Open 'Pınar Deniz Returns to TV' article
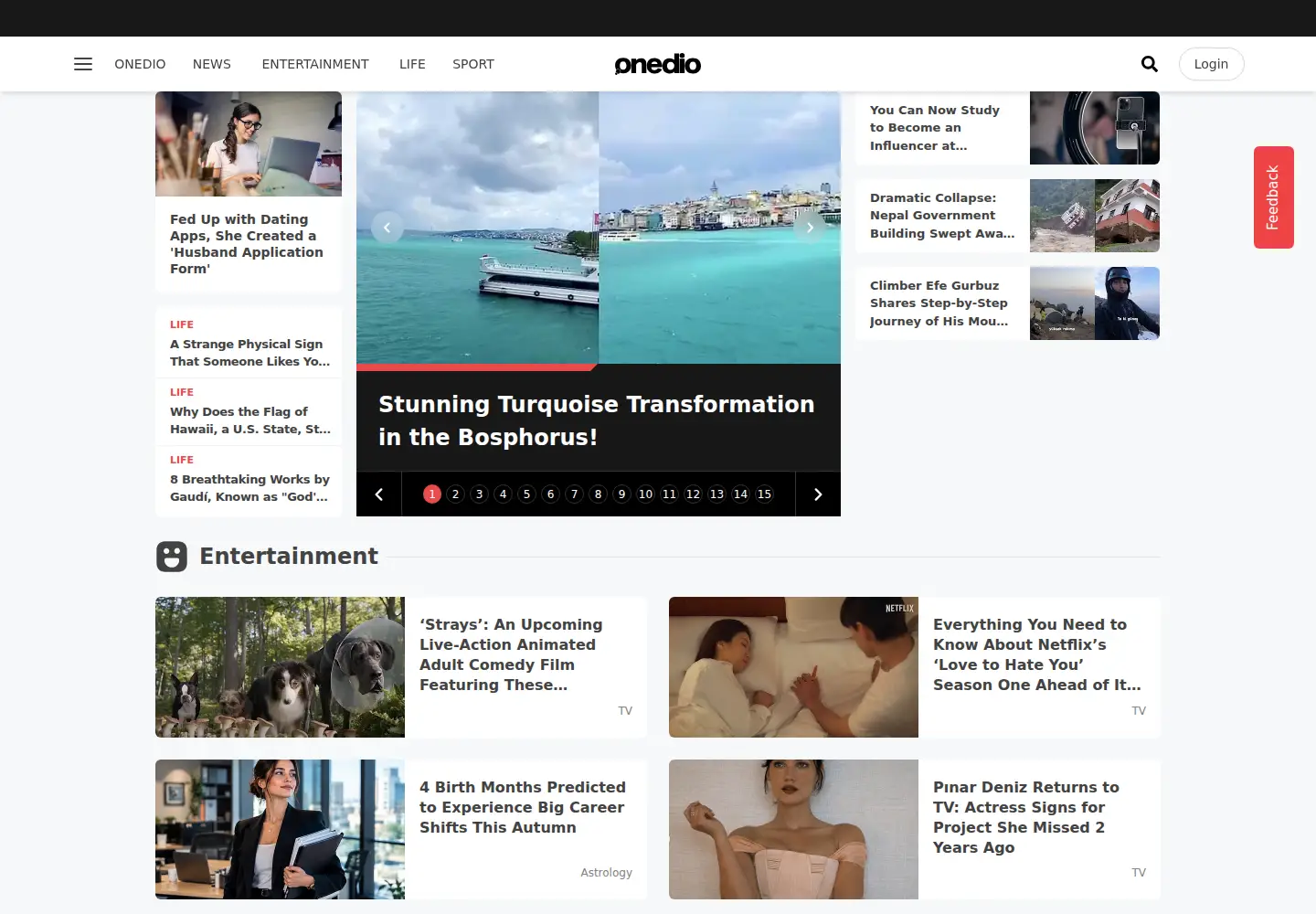This screenshot has height=914, width=1316. [1026, 817]
